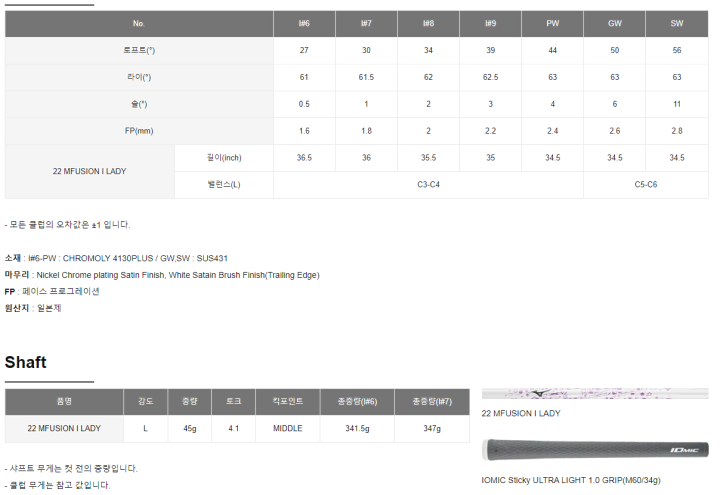The width and height of the screenshot is (720, 495).
Task: Click the 총중량(I#7) header
Action: pos(432,402)
